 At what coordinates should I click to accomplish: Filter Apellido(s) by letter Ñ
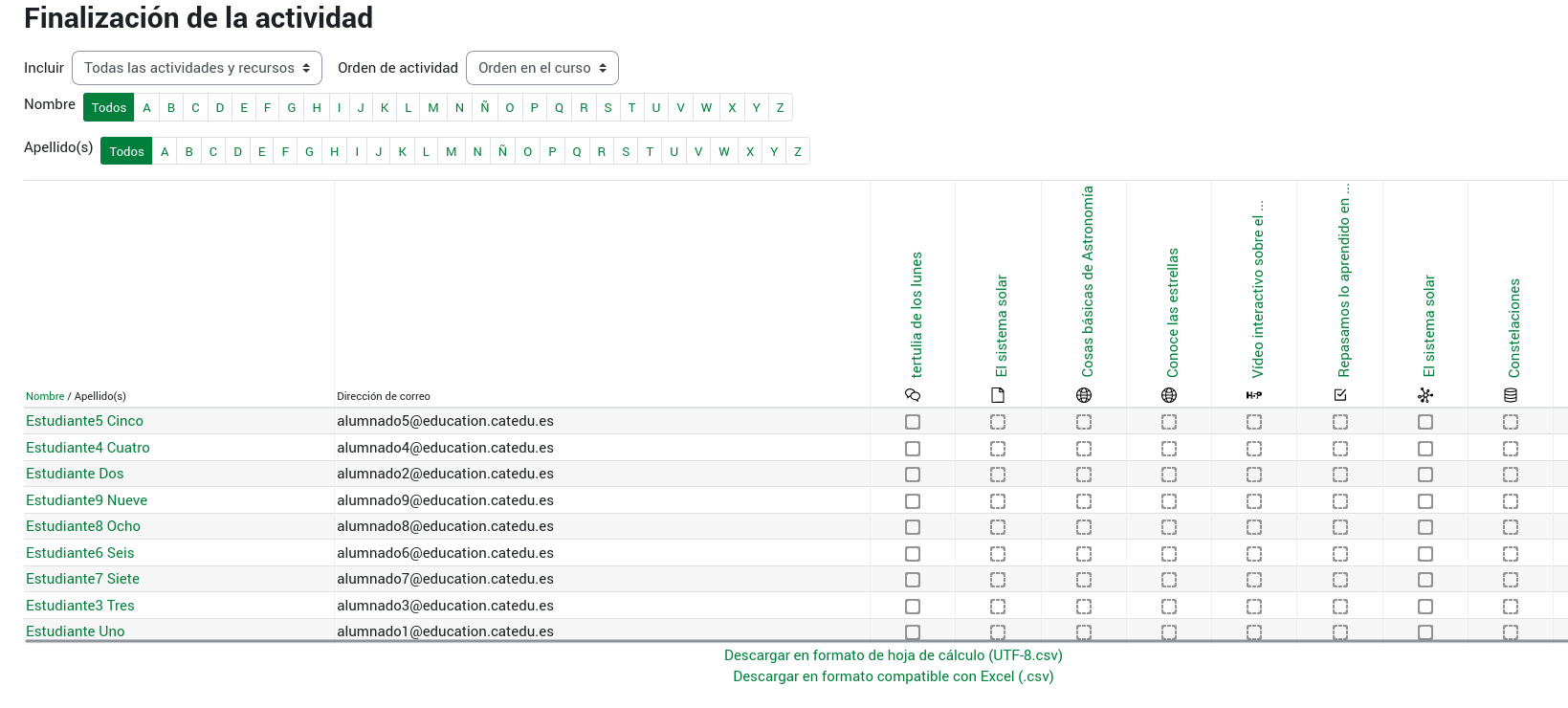(x=502, y=151)
